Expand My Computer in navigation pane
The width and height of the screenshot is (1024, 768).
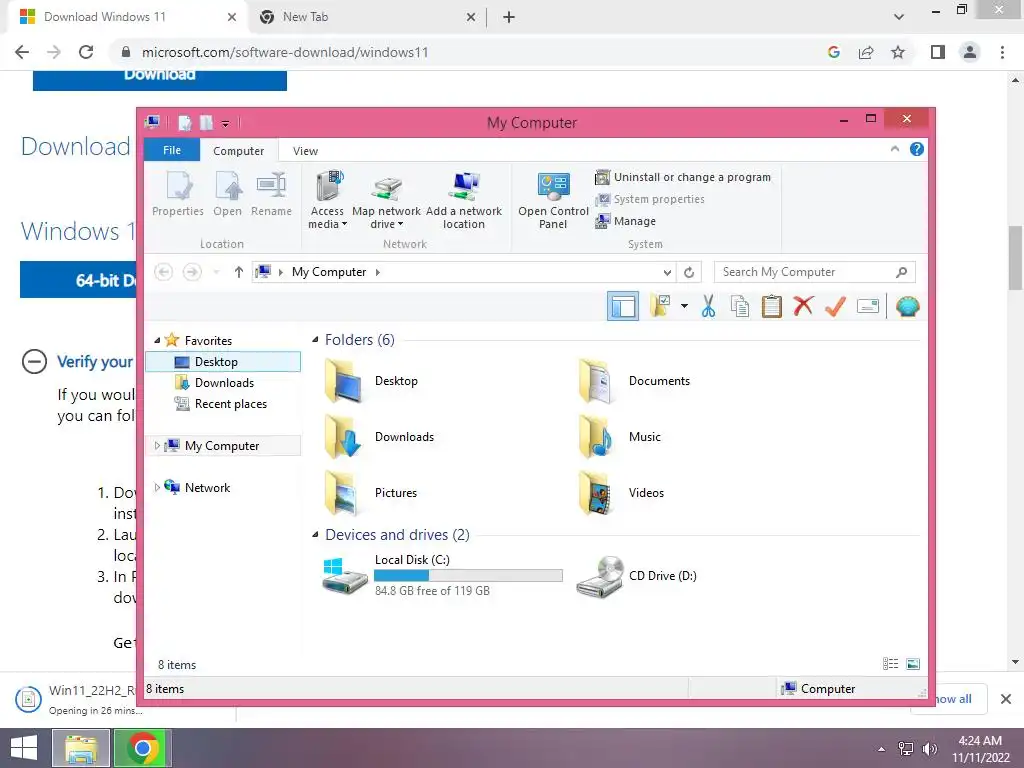tap(157, 445)
